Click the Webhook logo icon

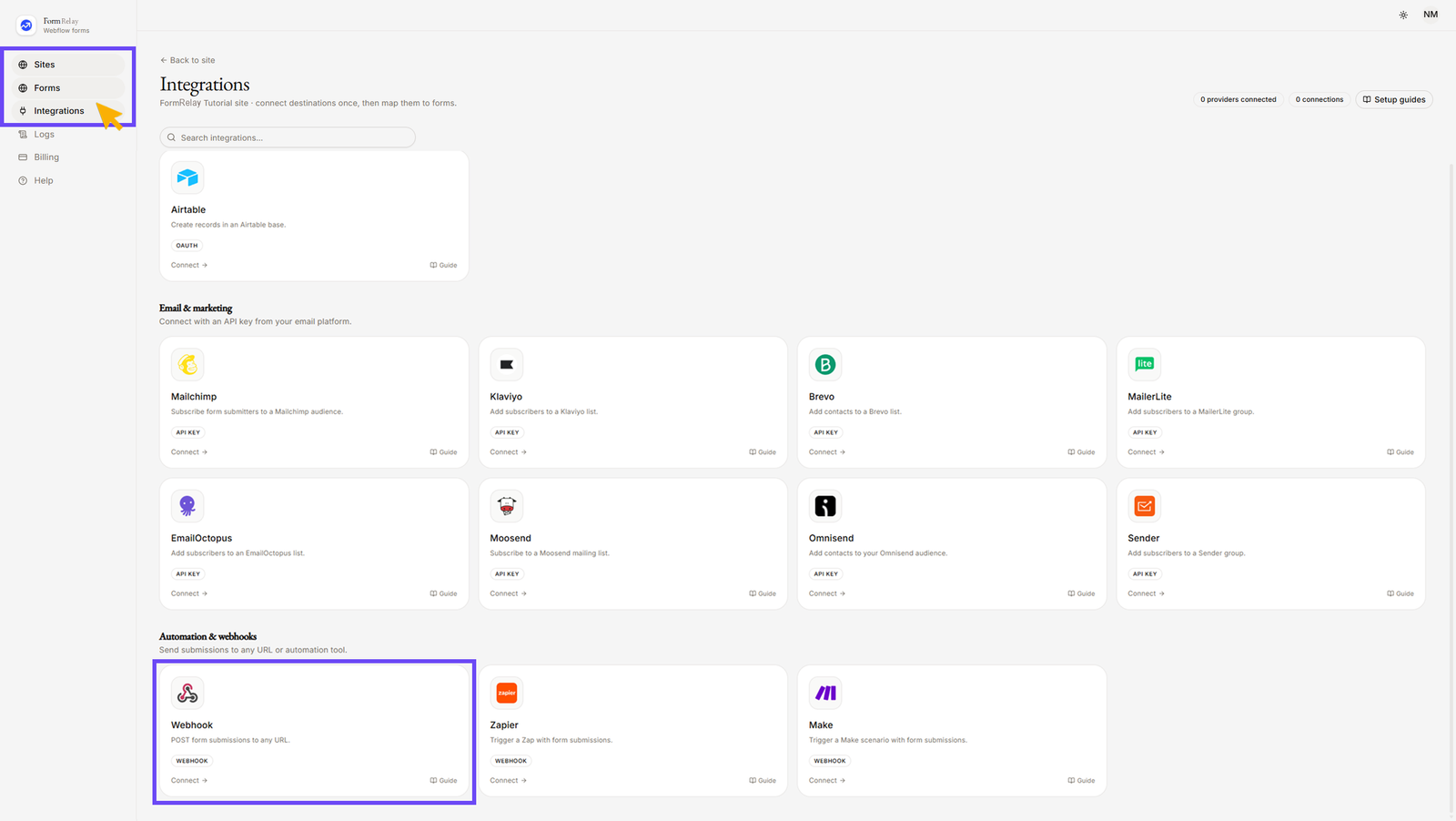tap(187, 693)
